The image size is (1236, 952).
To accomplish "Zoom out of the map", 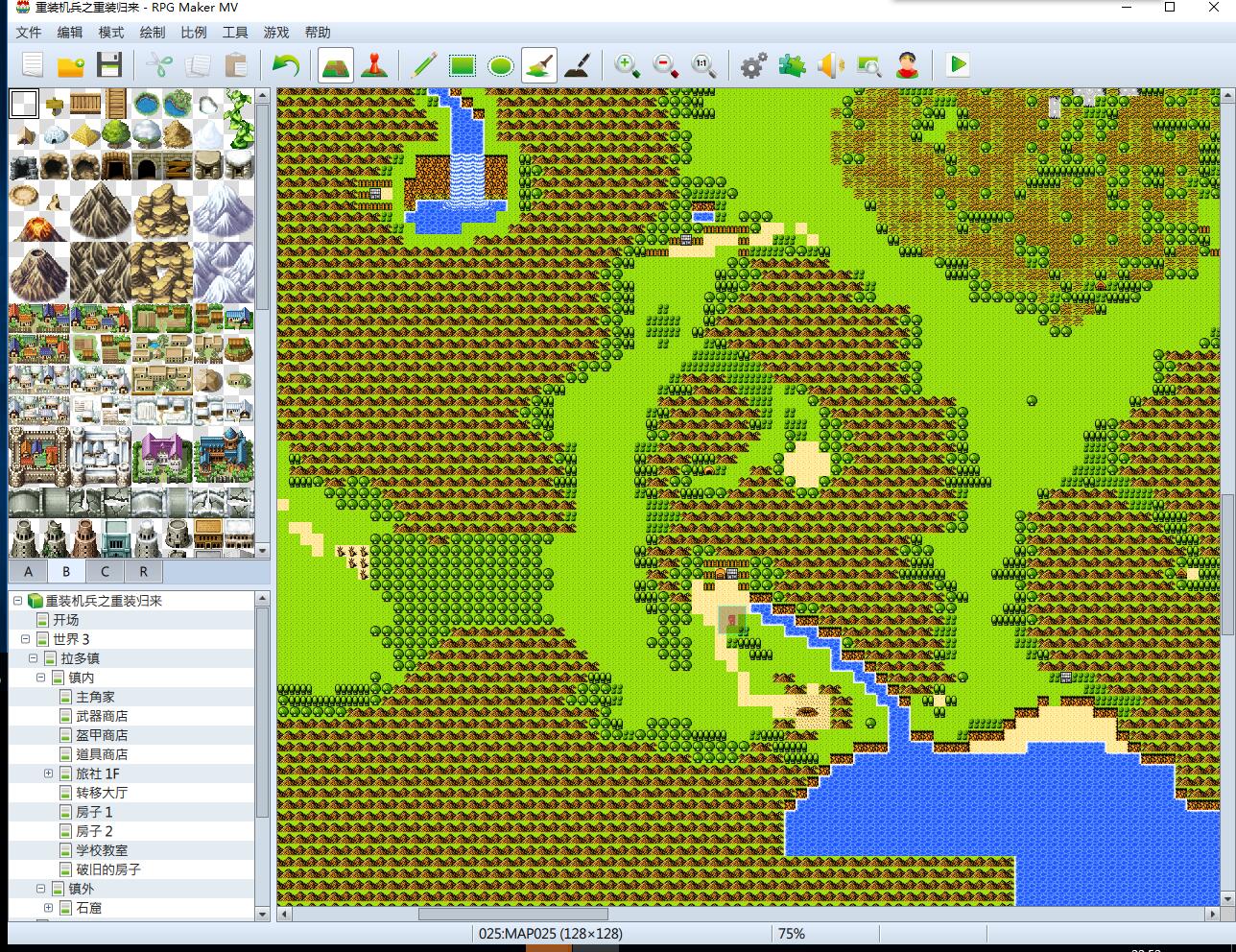I will 666,65.
